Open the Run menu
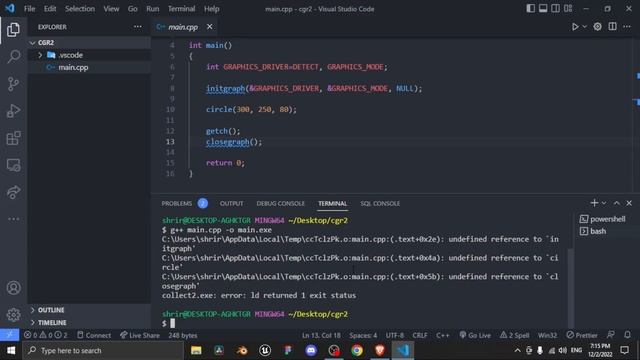 click(x=153, y=9)
